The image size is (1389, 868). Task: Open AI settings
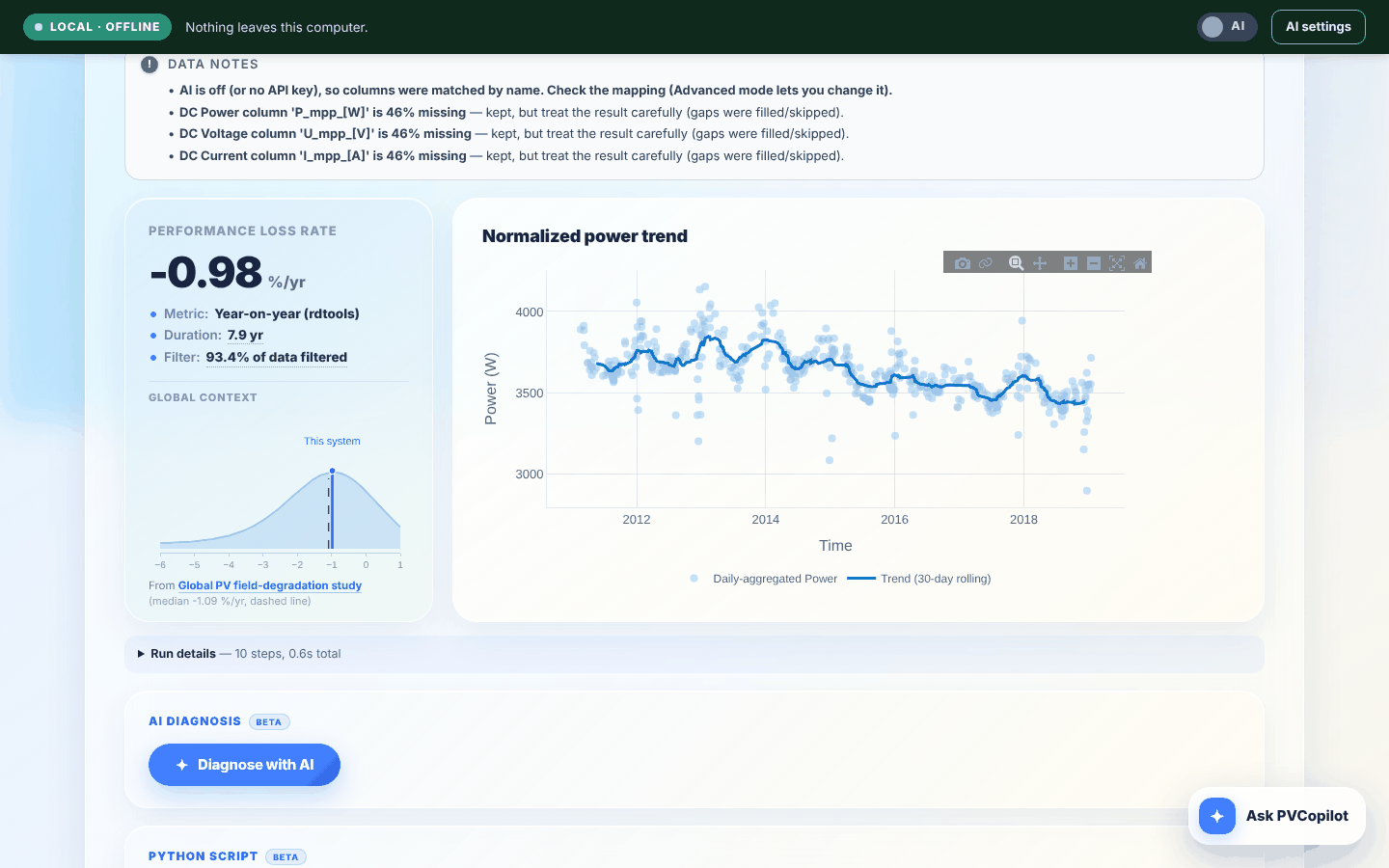click(x=1318, y=27)
